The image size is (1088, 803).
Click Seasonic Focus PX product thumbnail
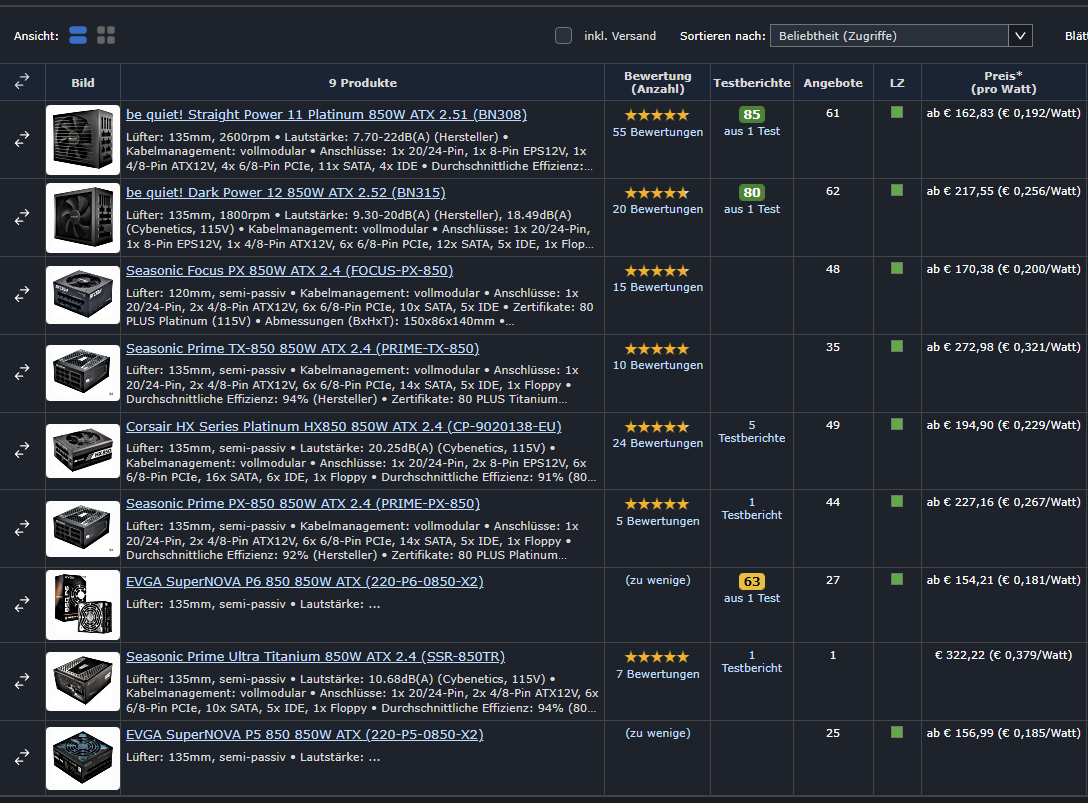click(83, 295)
